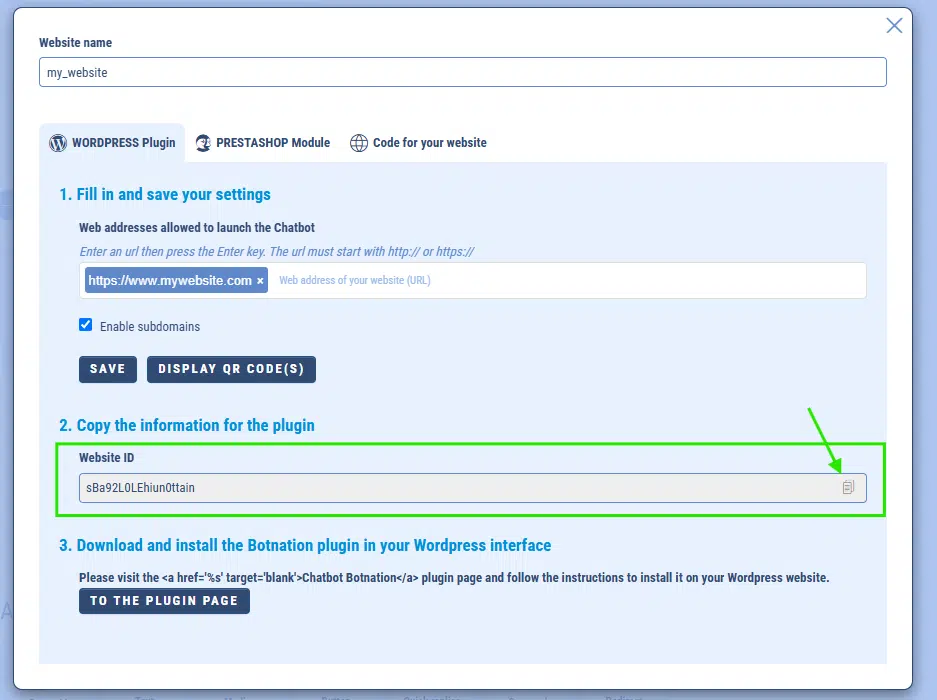This screenshot has height=700, width=937.
Task: Click the globe icon for website code
Action: point(359,143)
